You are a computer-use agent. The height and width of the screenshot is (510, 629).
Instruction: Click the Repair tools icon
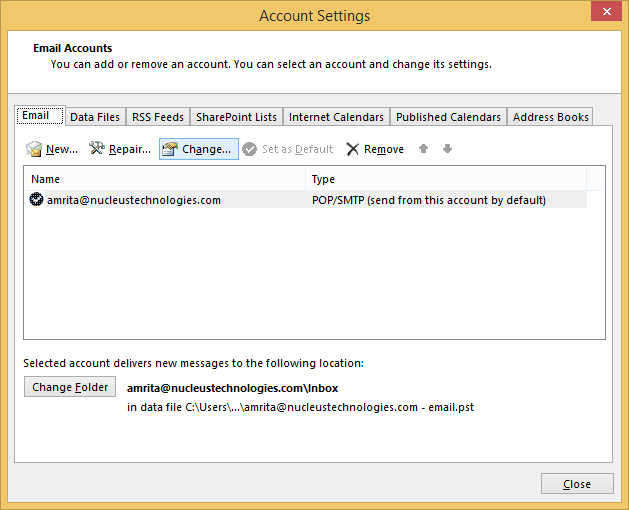click(x=97, y=148)
